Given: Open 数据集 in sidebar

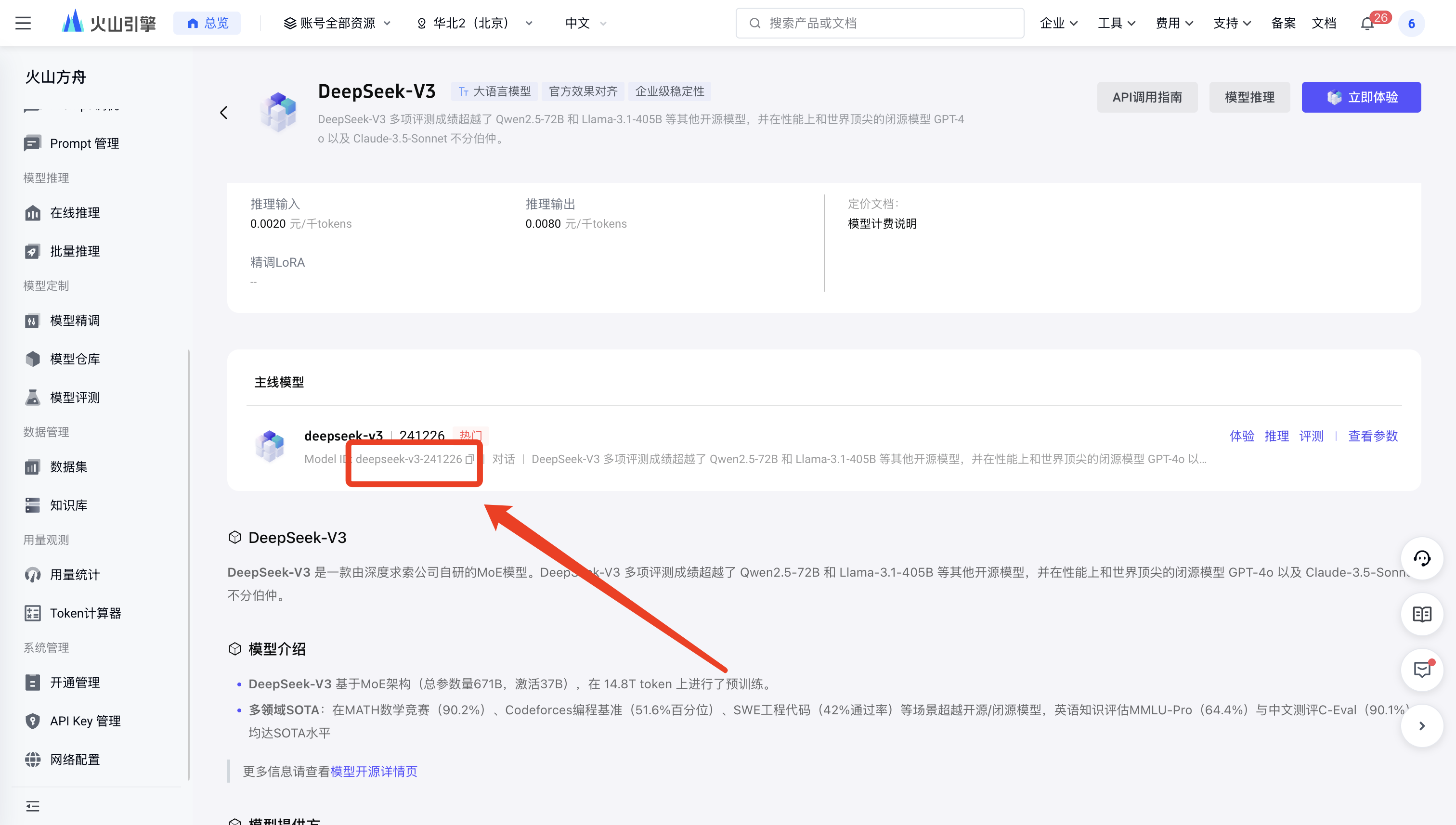Looking at the screenshot, I should (x=56, y=467).
